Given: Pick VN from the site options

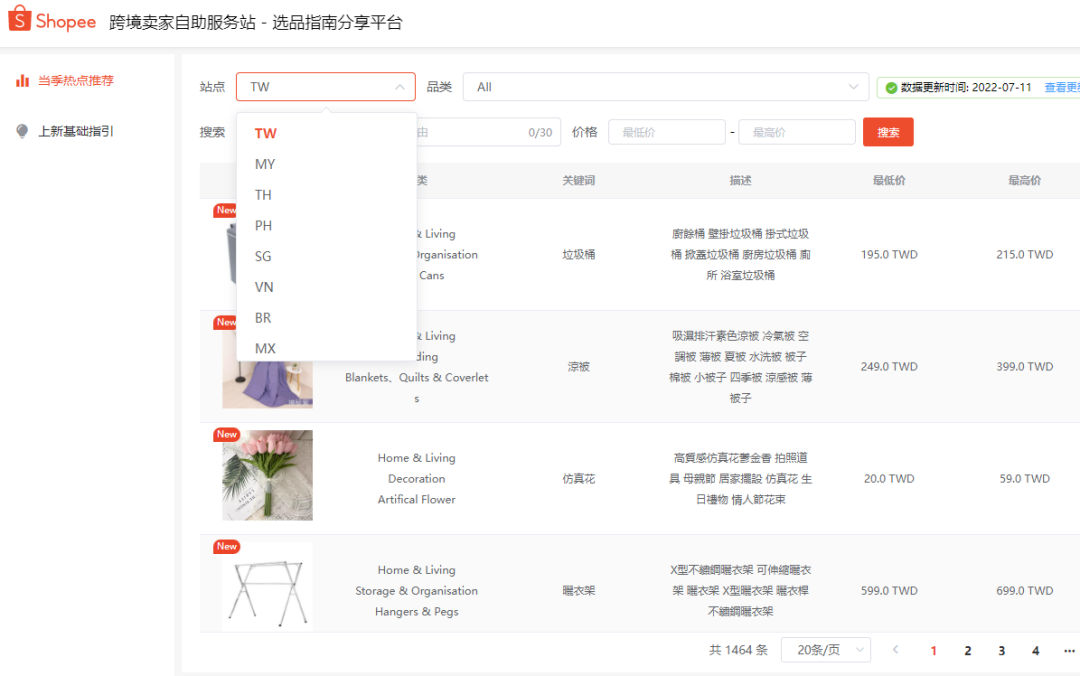Looking at the screenshot, I should 264,287.
